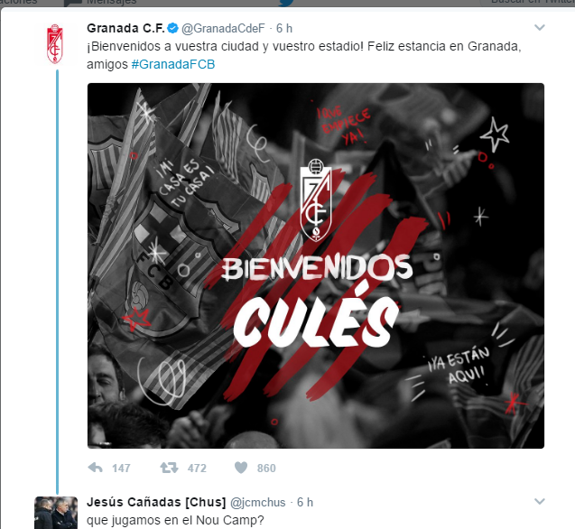Click the 472 retweets count
575x529 pixels.
pyautogui.click(x=197, y=468)
